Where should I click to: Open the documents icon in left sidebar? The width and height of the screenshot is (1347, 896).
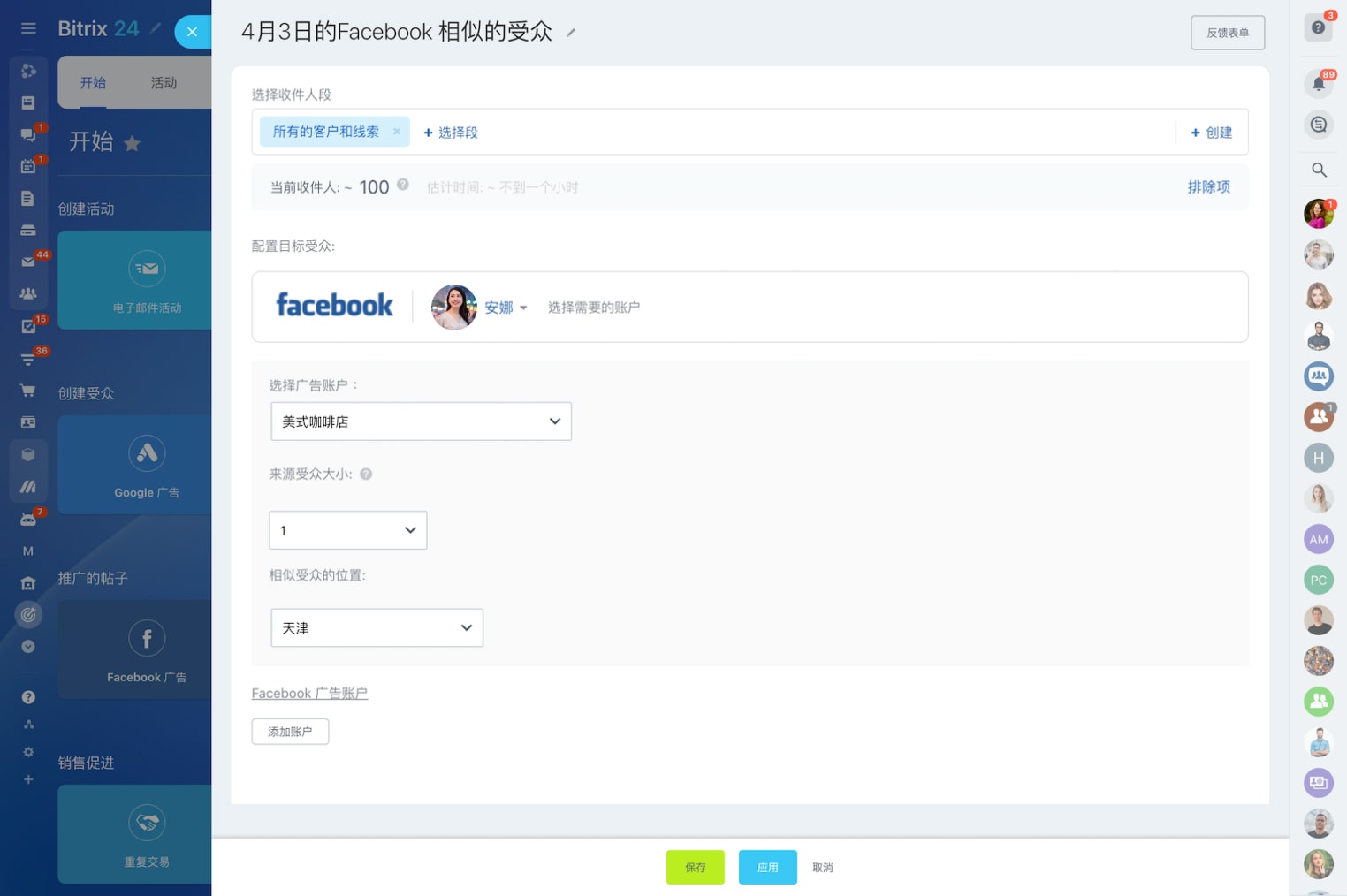pyautogui.click(x=28, y=198)
